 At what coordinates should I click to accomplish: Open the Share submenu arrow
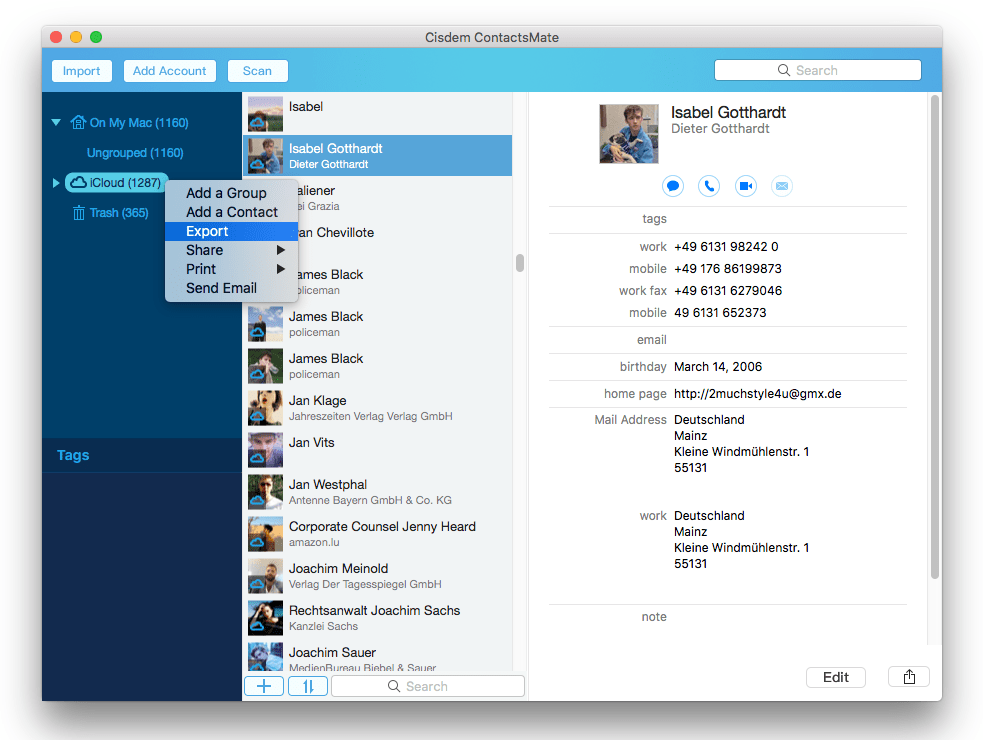point(281,250)
